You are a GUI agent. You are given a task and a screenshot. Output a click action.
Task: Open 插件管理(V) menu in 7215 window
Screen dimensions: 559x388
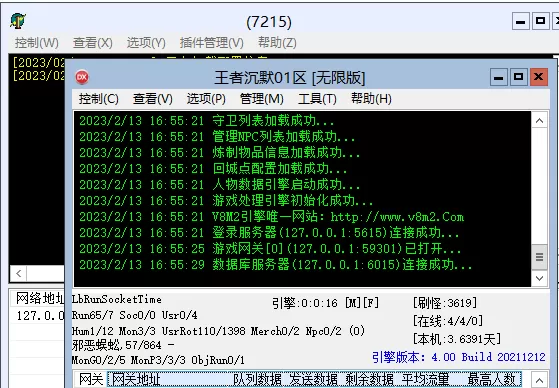click(211, 43)
